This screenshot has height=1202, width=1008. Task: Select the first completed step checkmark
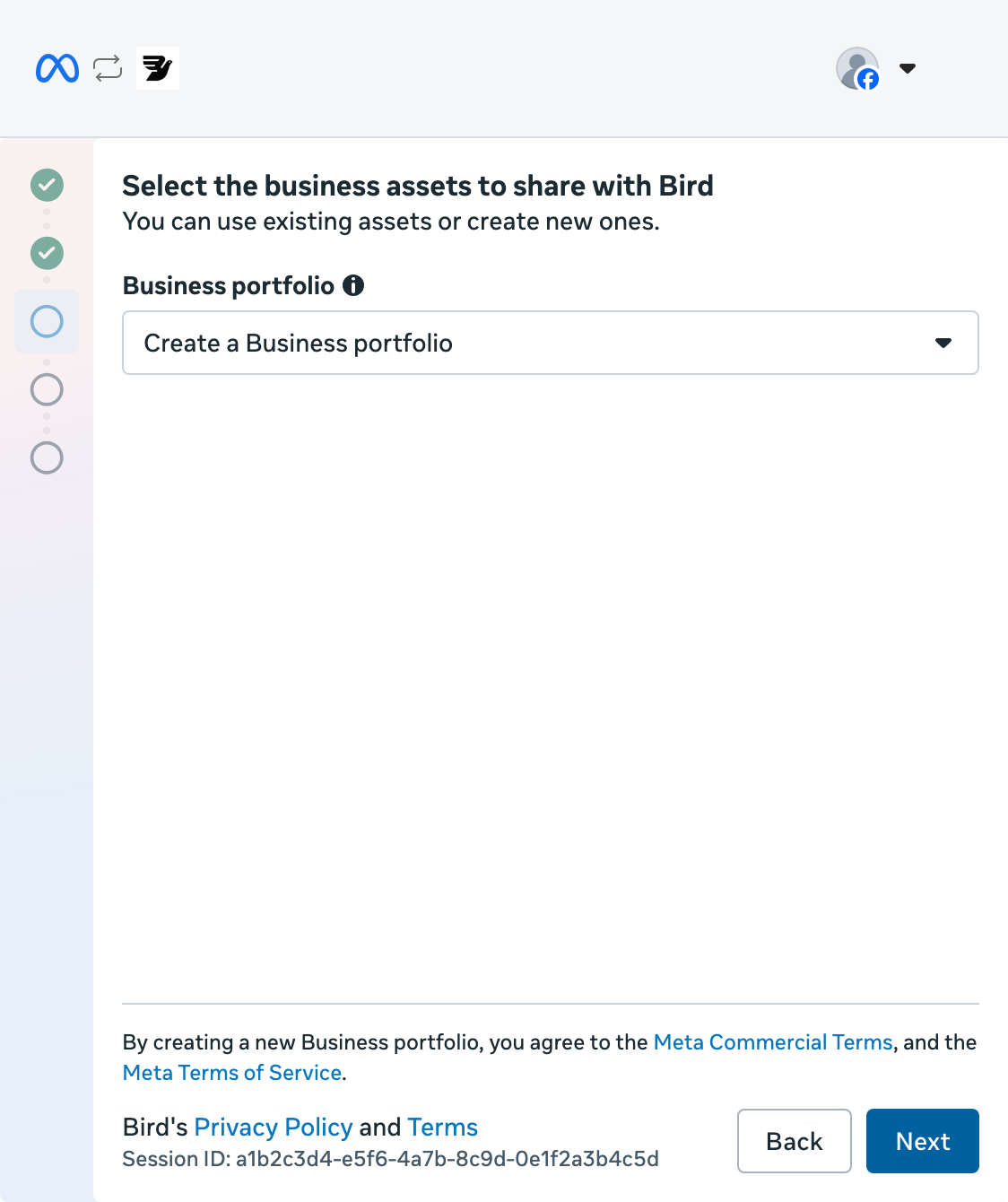pyautogui.click(x=47, y=185)
